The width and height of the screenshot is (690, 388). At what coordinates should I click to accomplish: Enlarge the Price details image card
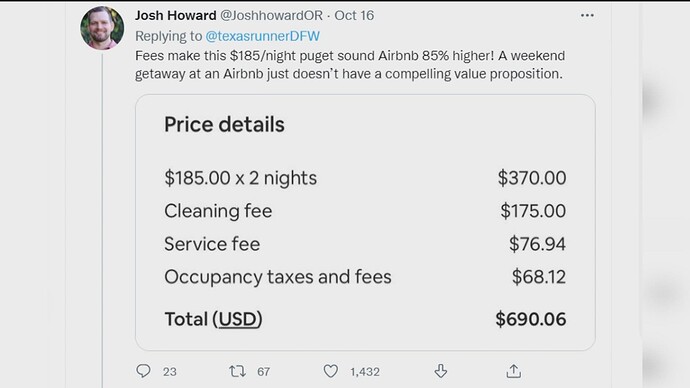(x=365, y=222)
